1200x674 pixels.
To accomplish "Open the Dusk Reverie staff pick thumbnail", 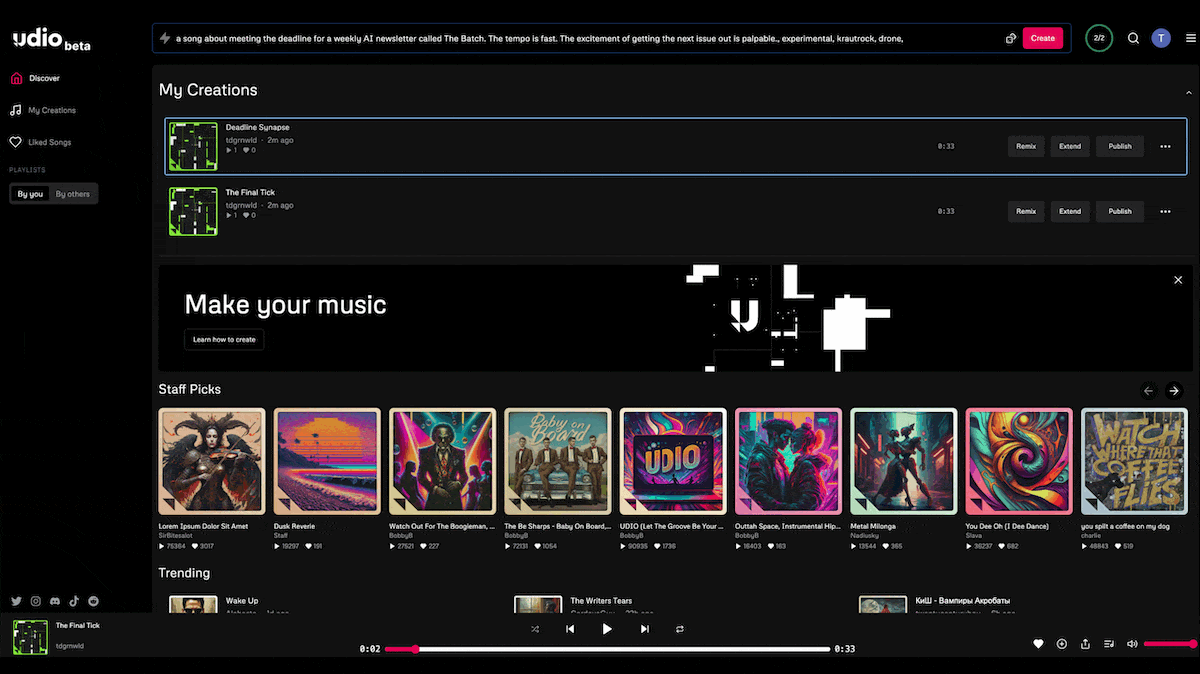I will click(327, 461).
